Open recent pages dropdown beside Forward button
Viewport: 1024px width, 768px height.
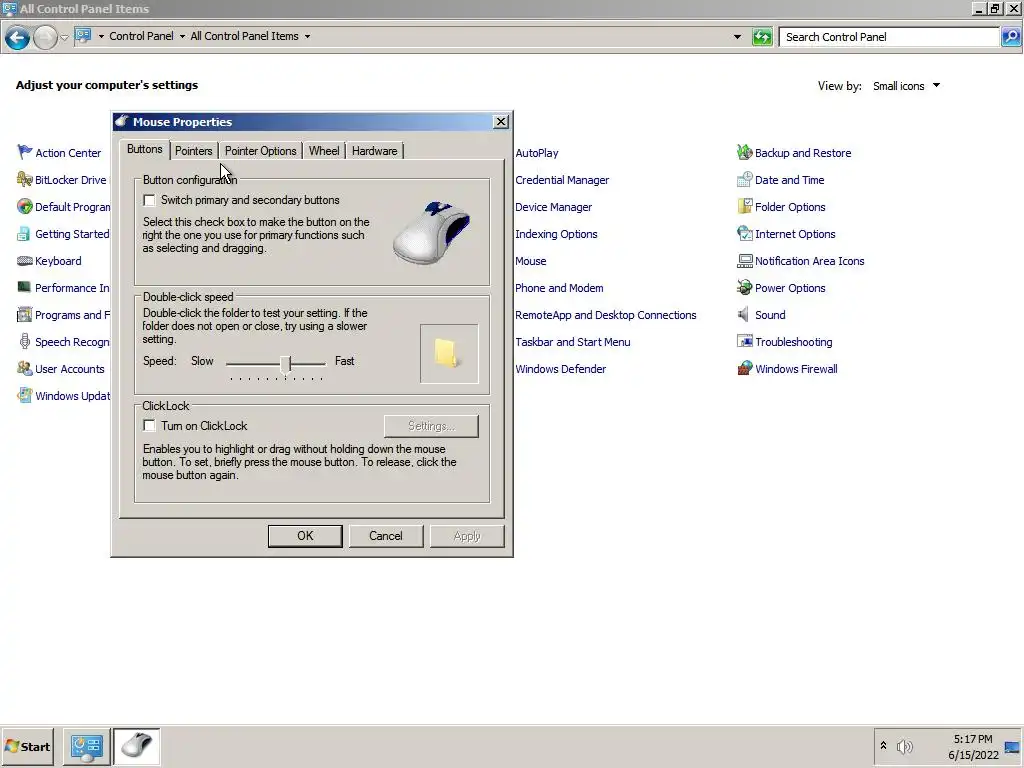[64, 37]
